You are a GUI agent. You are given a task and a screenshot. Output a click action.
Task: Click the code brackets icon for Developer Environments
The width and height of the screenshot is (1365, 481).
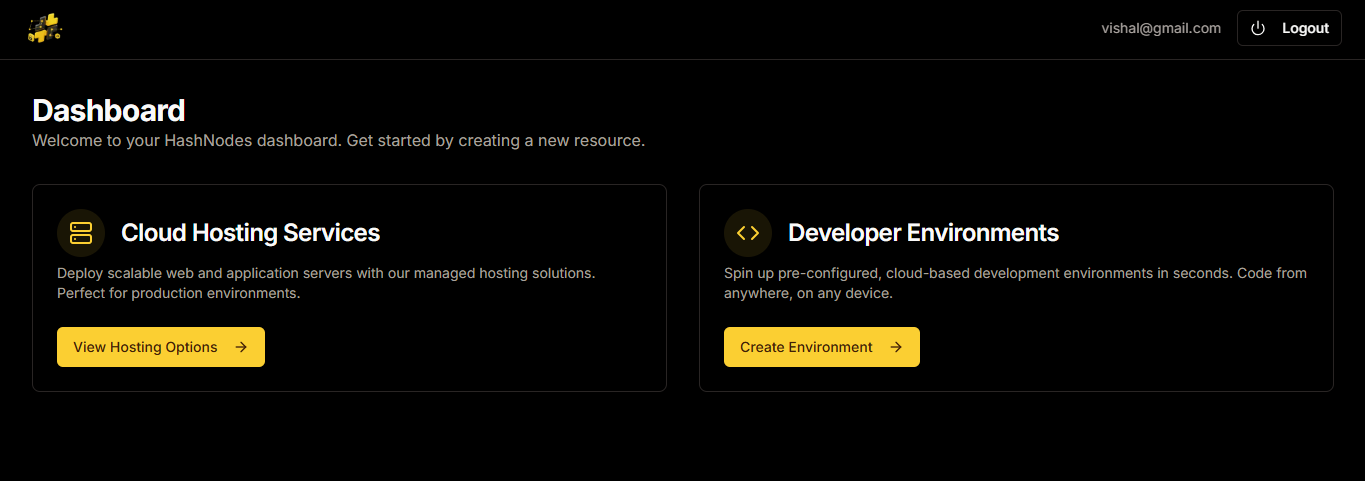click(x=748, y=233)
